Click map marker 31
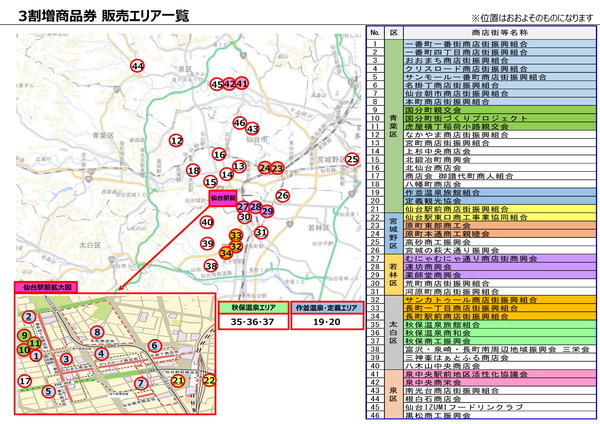This screenshot has width=600, height=424. 261,232
